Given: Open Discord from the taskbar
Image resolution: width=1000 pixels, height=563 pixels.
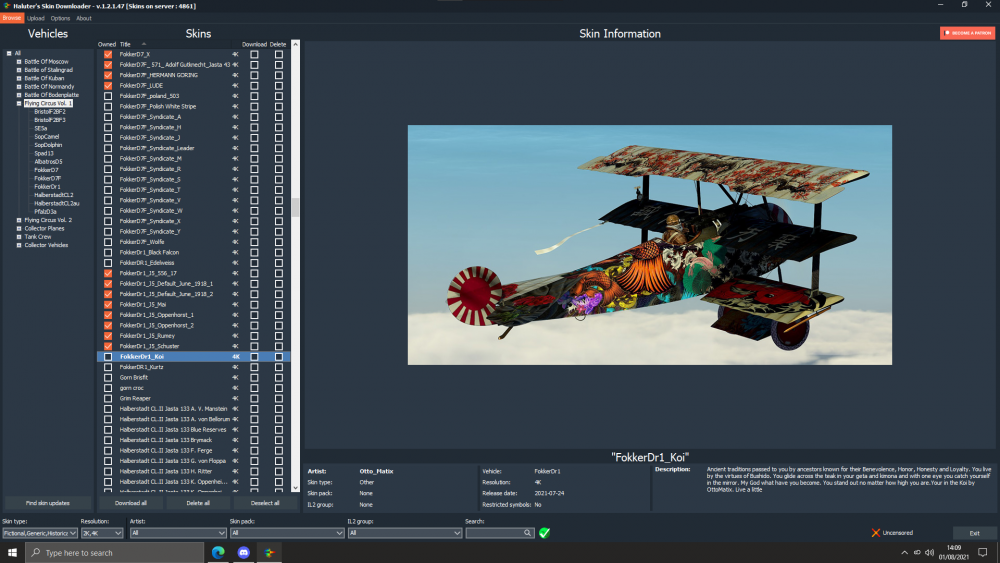Looking at the screenshot, I should (243, 553).
